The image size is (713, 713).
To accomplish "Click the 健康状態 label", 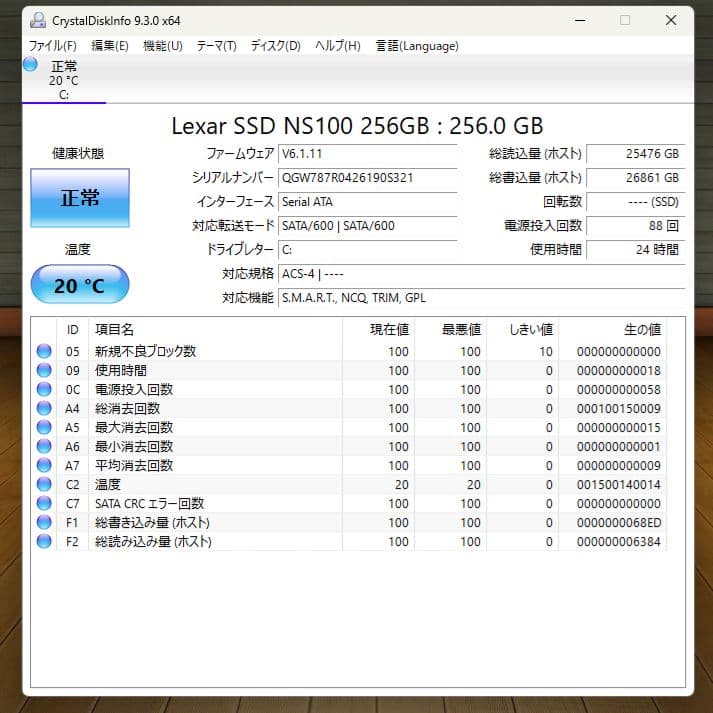I will (x=78, y=154).
